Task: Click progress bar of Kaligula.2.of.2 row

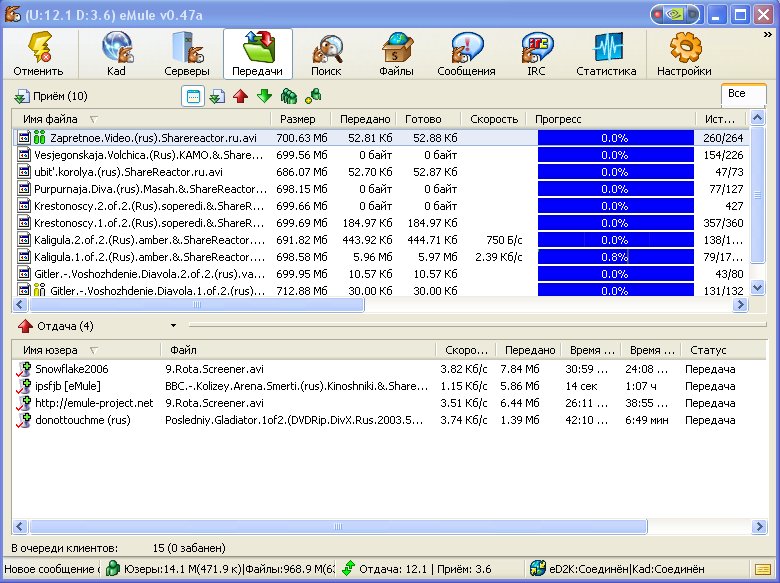Action: pyautogui.click(x=616, y=240)
